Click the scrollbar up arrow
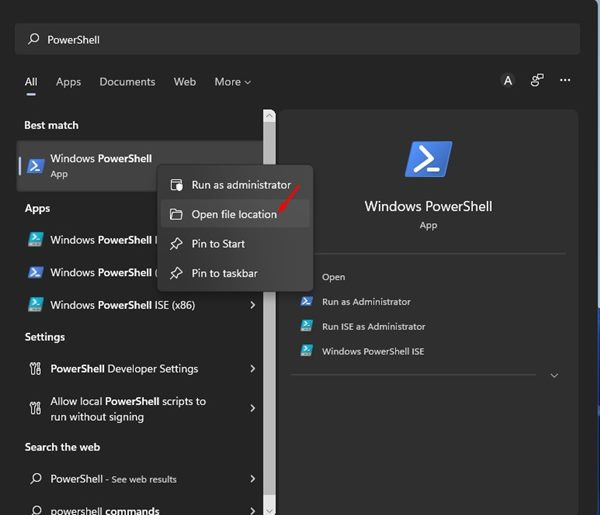Viewport: 600px width, 515px height. pyautogui.click(x=269, y=116)
